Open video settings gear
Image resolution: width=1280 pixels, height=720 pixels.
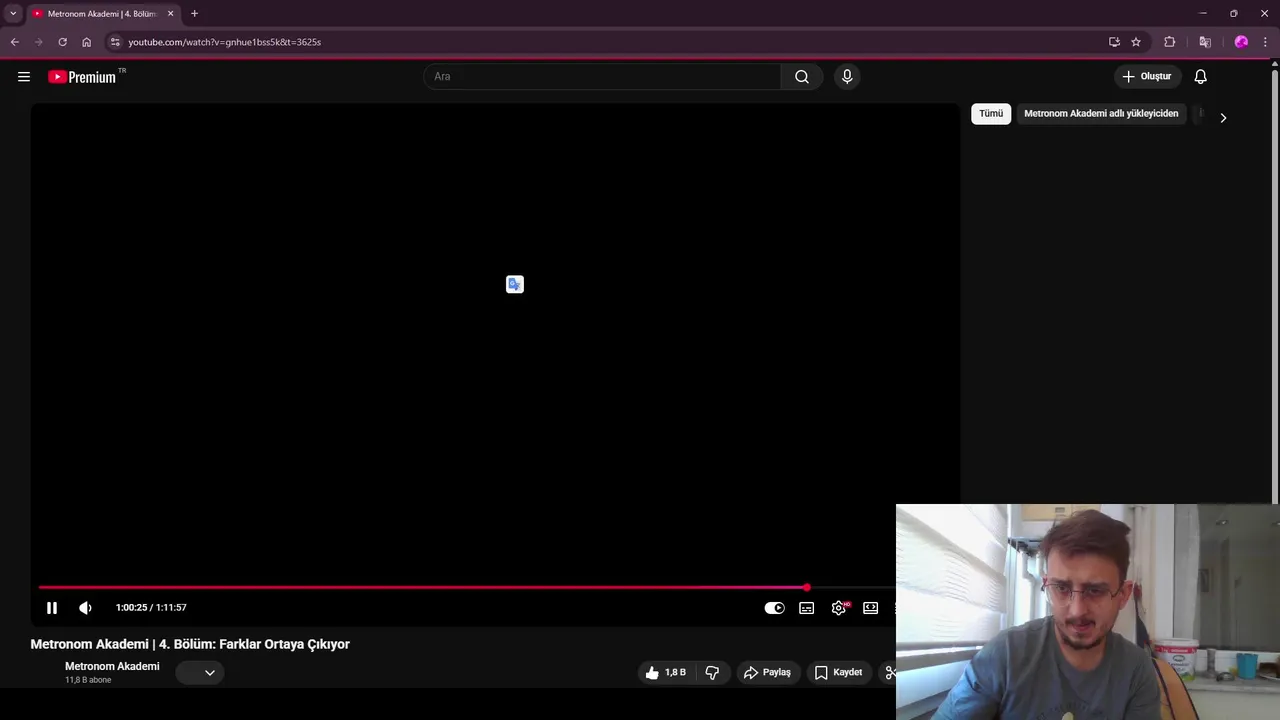tap(839, 608)
